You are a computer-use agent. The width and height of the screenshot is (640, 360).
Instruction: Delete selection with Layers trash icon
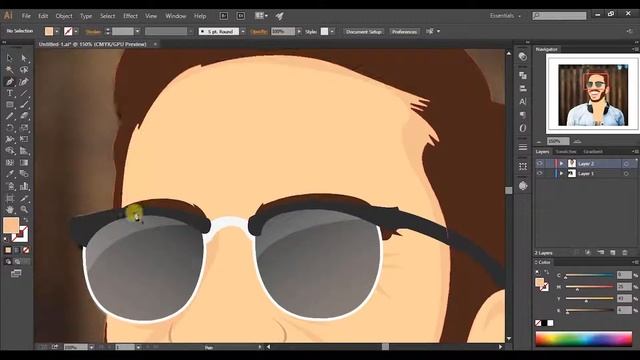click(x=624, y=253)
